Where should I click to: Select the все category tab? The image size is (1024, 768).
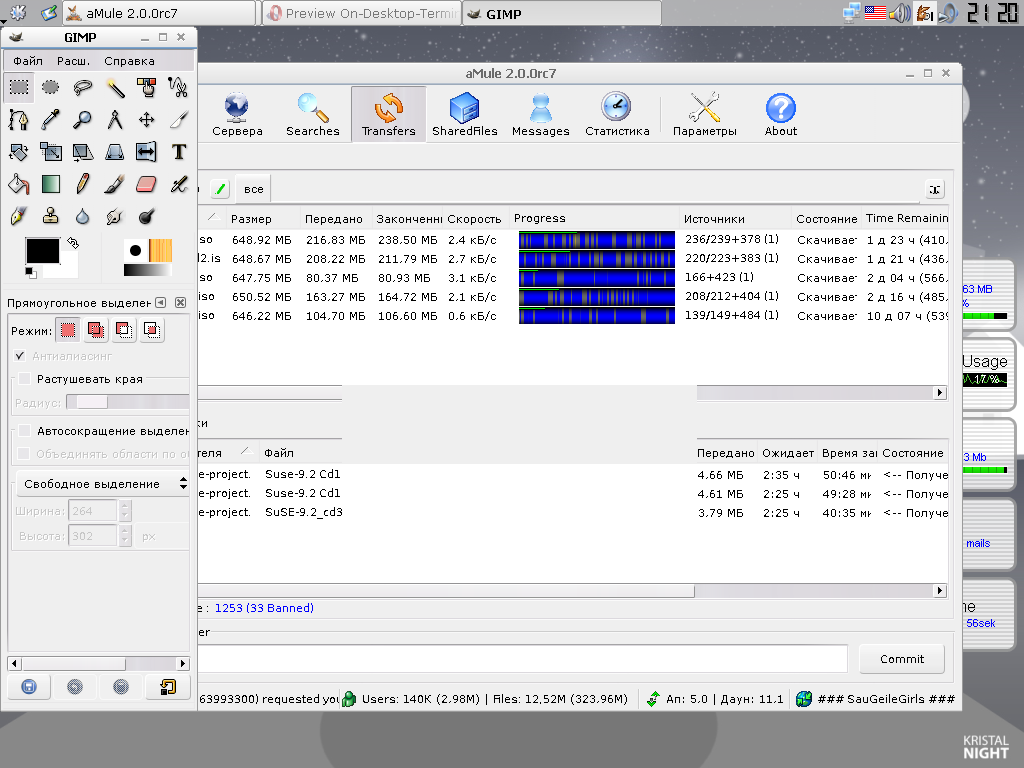tap(253, 189)
